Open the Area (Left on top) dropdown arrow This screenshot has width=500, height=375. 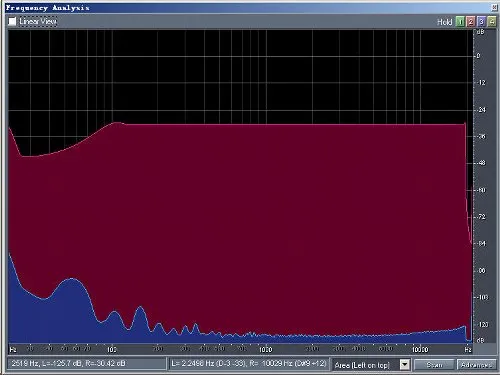[405, 365]
